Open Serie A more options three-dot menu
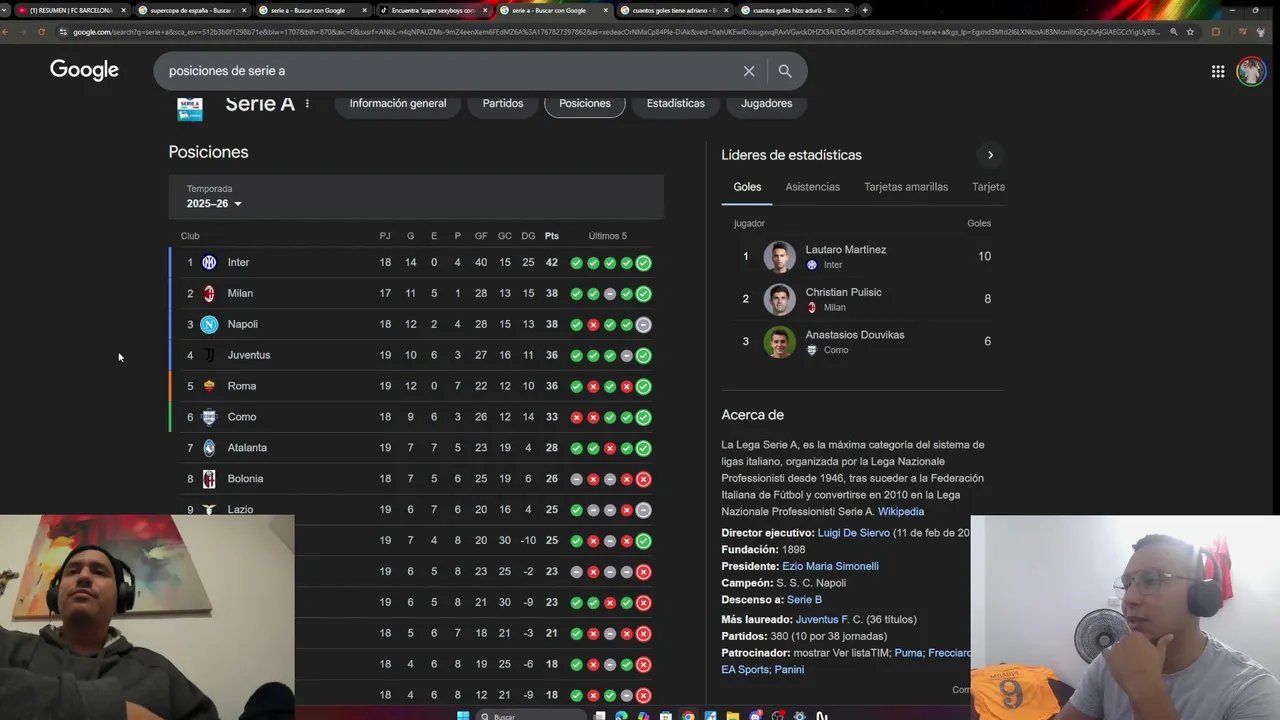Screen dimensions: 1280x720 307,104
